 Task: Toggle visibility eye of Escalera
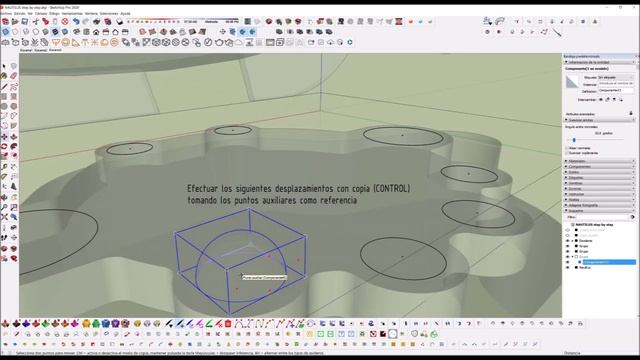[567, 241]
